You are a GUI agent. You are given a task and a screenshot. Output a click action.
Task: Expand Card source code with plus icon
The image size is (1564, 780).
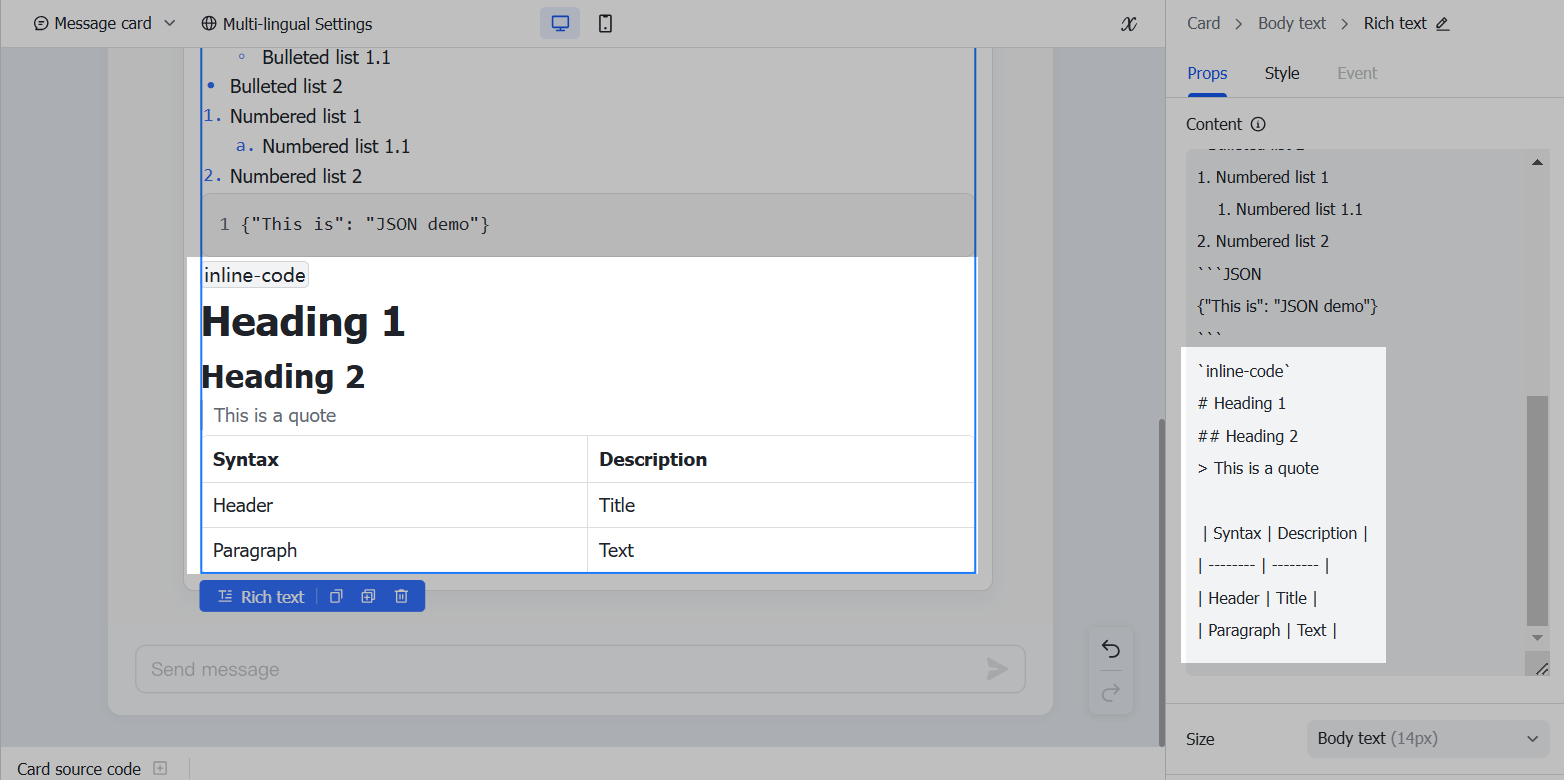click(x=160, y=769)
